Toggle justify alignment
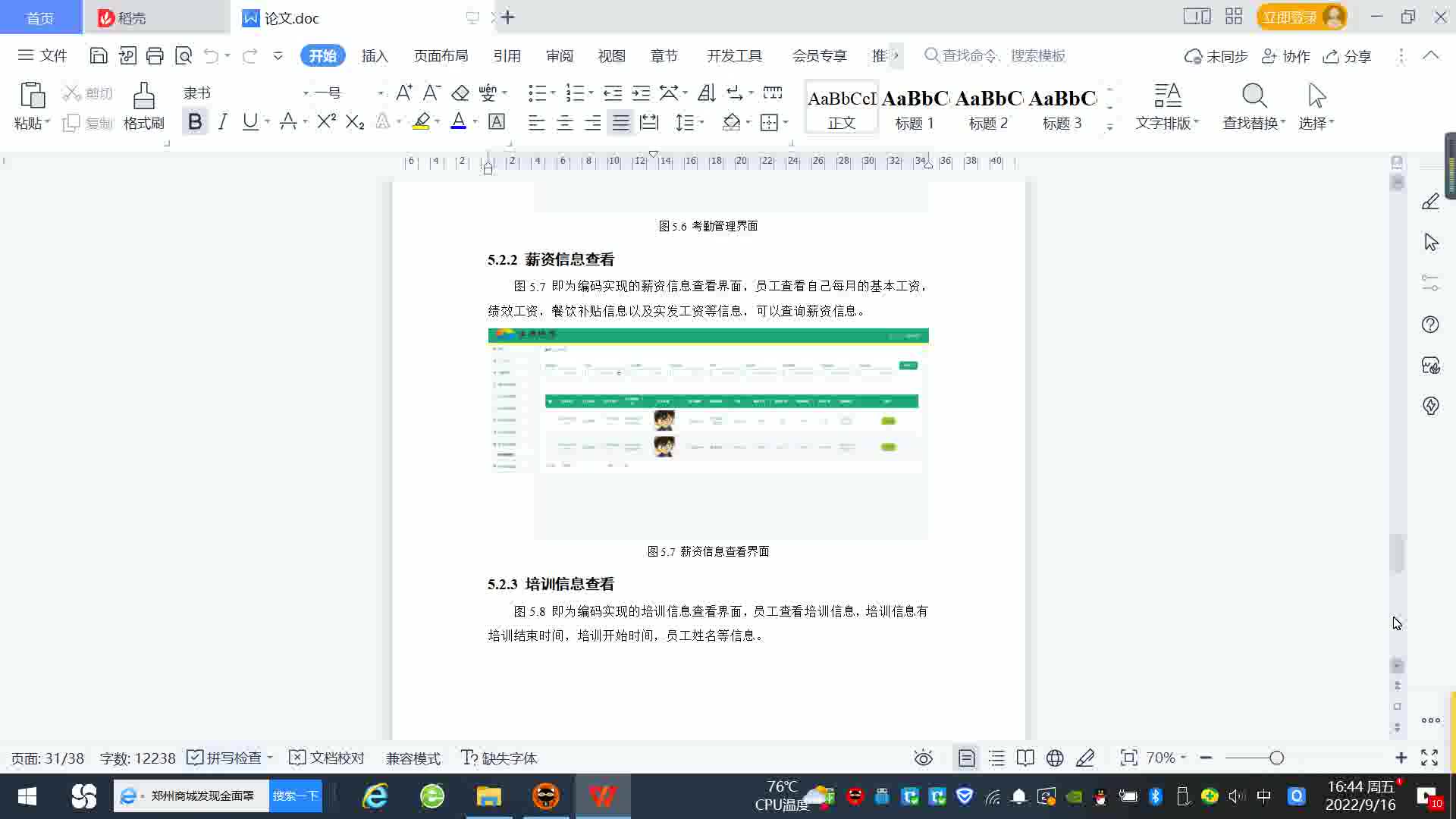This screenshot has width=1456, height=819. click(x=621, y=122)
